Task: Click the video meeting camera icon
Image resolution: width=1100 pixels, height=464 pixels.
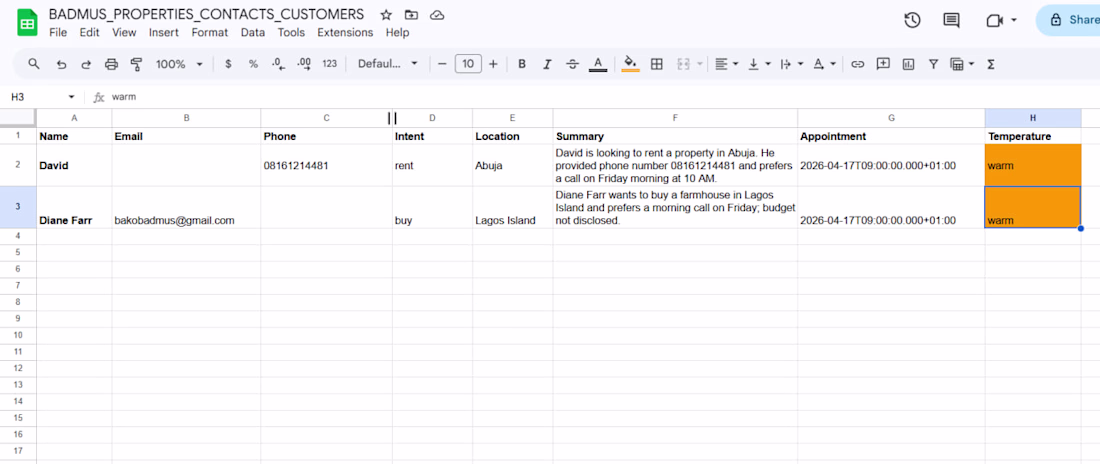Action: tap(994, 20)
